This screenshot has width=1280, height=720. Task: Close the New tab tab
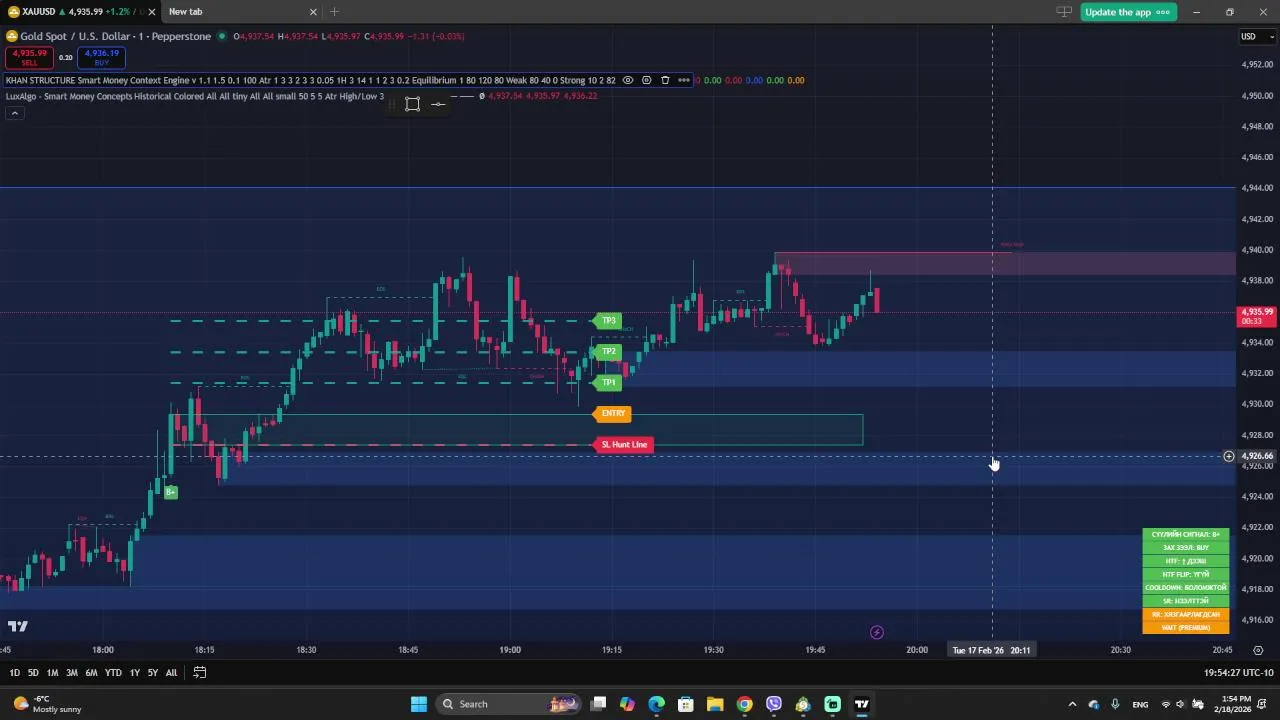point(313,12)
